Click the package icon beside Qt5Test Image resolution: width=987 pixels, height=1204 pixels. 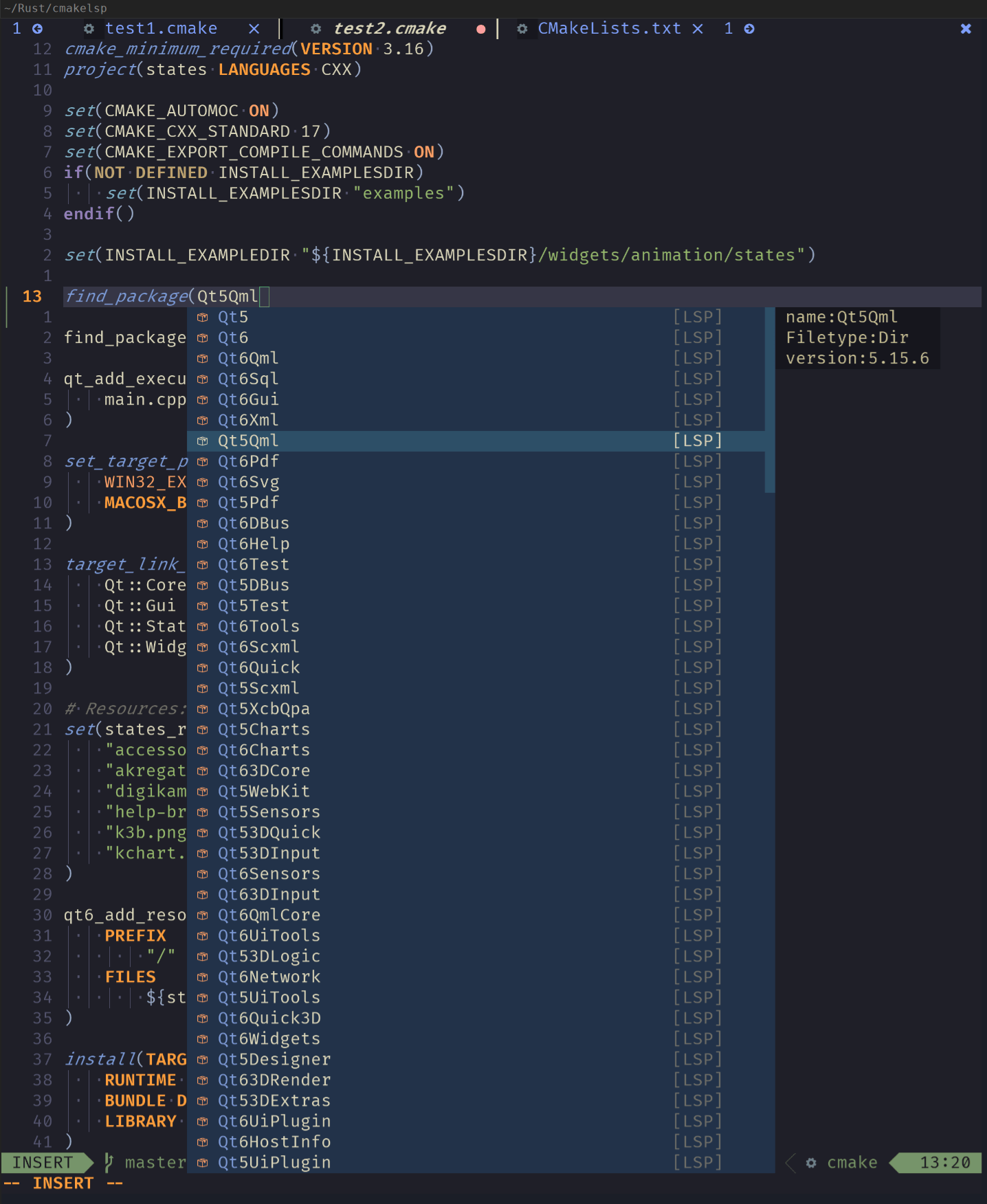tap(203, 605)
